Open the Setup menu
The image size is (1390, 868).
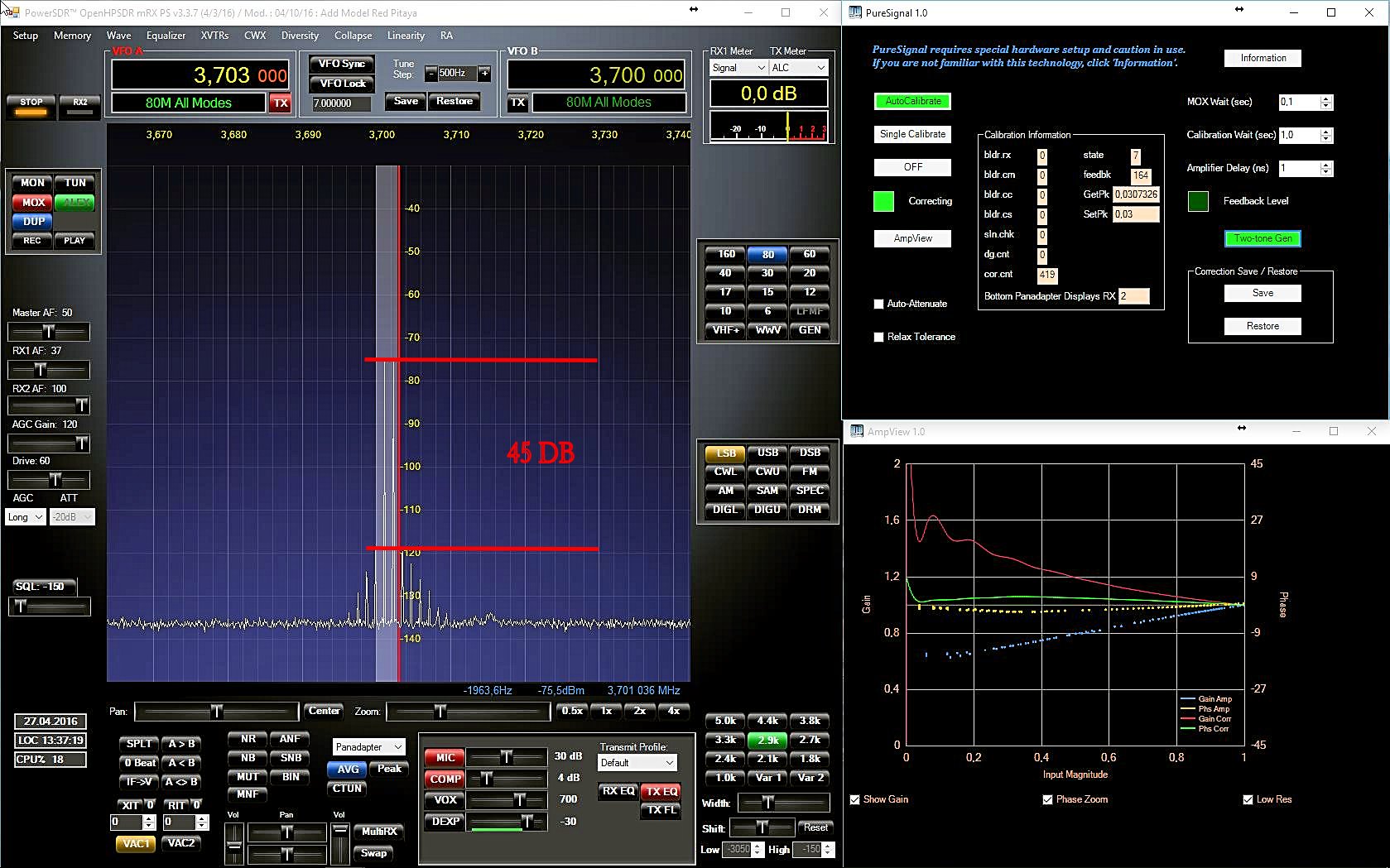point(26,36)
